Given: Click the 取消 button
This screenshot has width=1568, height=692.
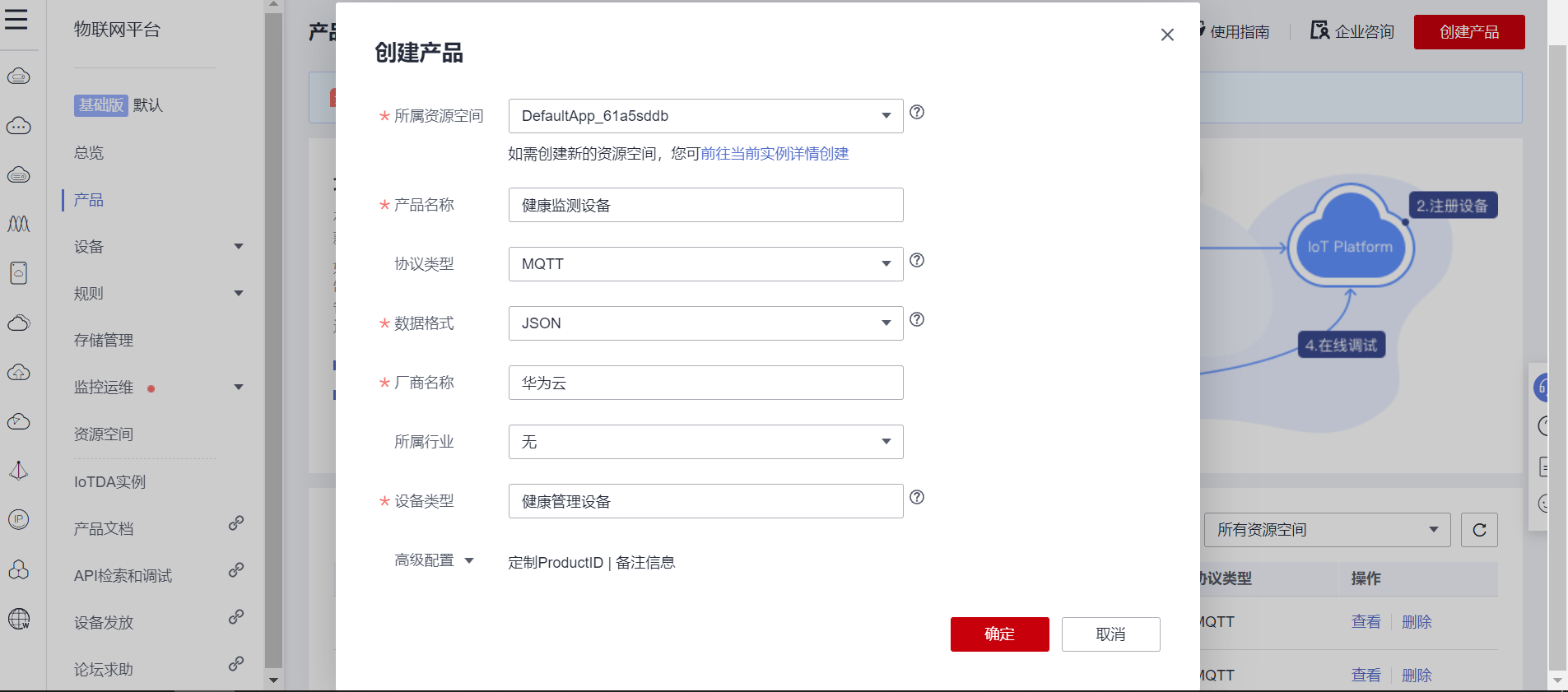Looking at the screenshot, I should [x=1110, y=634].
